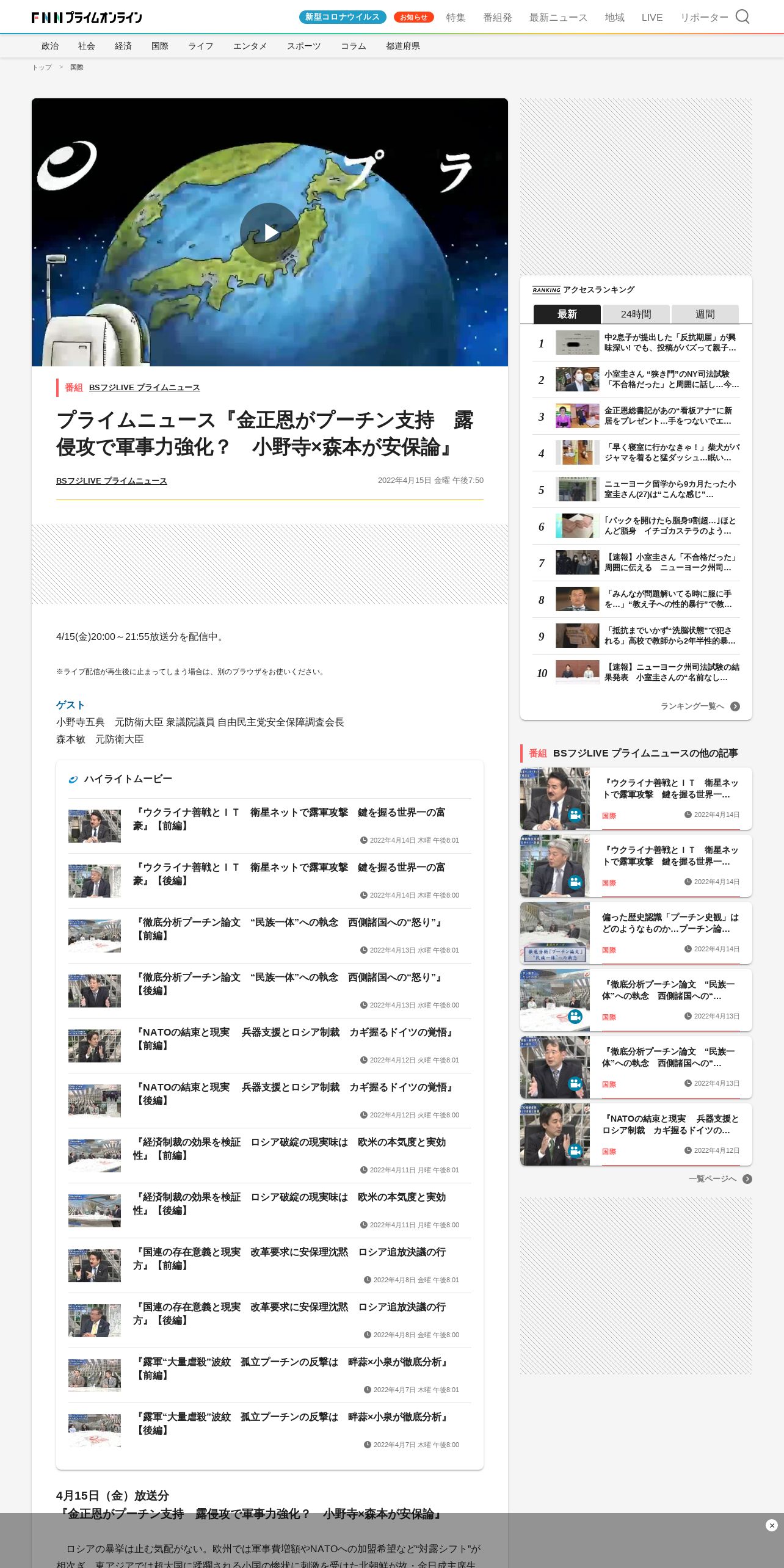Viewport: 784px width, 1568px height.
Task: Click トップ breadcrumb link
Action: [42, 67]
